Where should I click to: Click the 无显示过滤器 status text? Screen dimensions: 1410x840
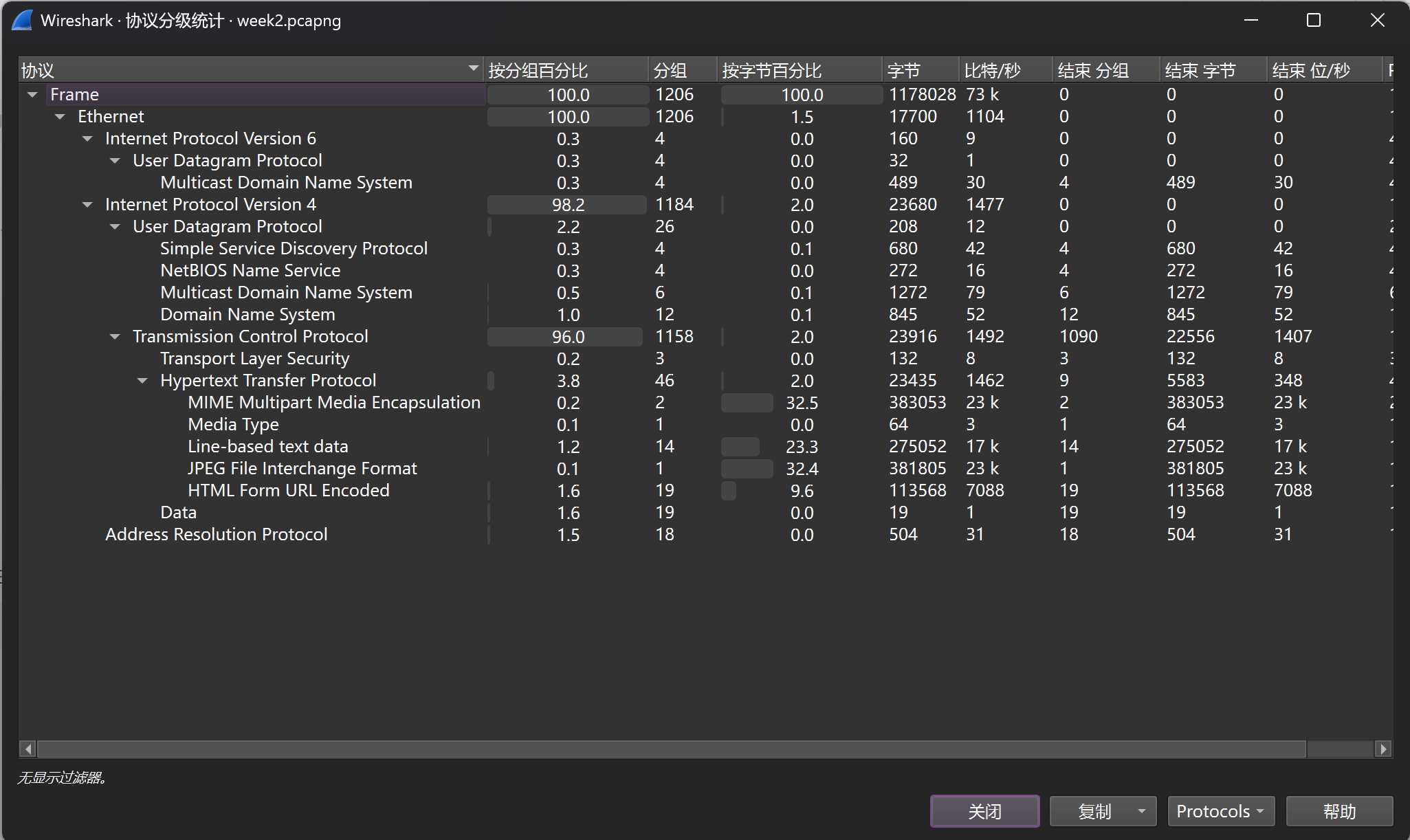(62, 778)
